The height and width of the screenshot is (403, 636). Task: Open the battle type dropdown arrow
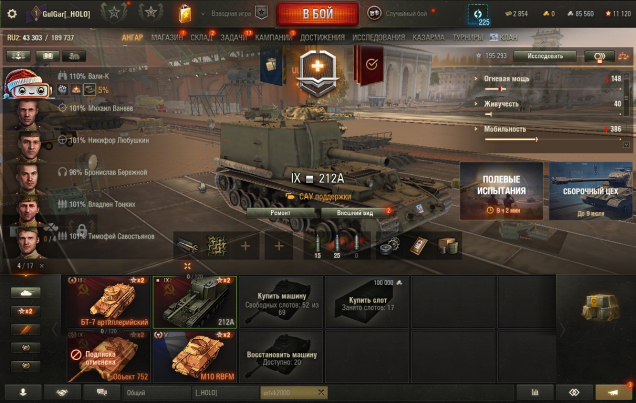coord(203,14)
